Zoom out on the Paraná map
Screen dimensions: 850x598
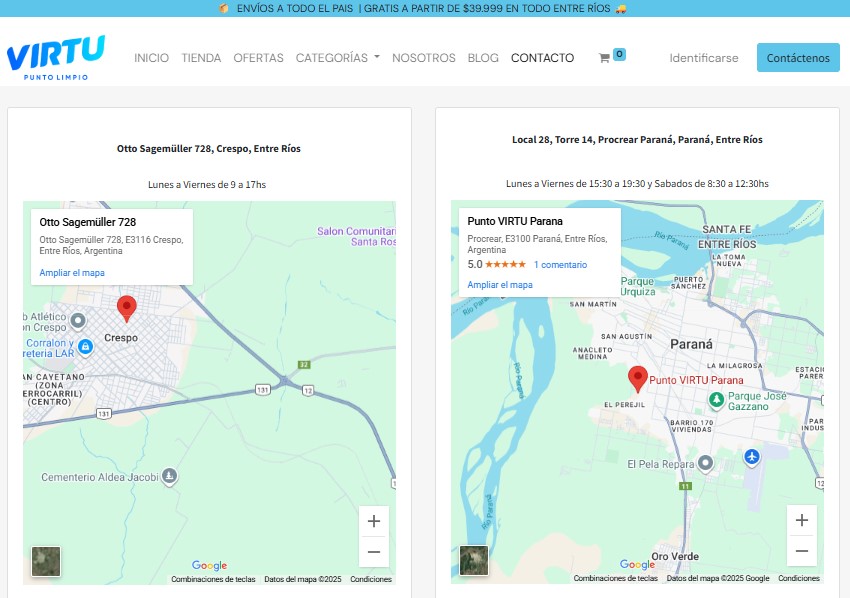click(801, 550)
